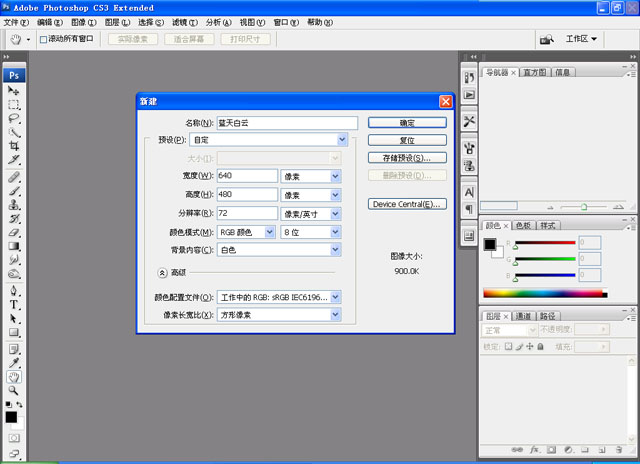Click the 宽度 width input field
Image resolution: width=640 pixels, height=464 pixels.
click(247, 176)
